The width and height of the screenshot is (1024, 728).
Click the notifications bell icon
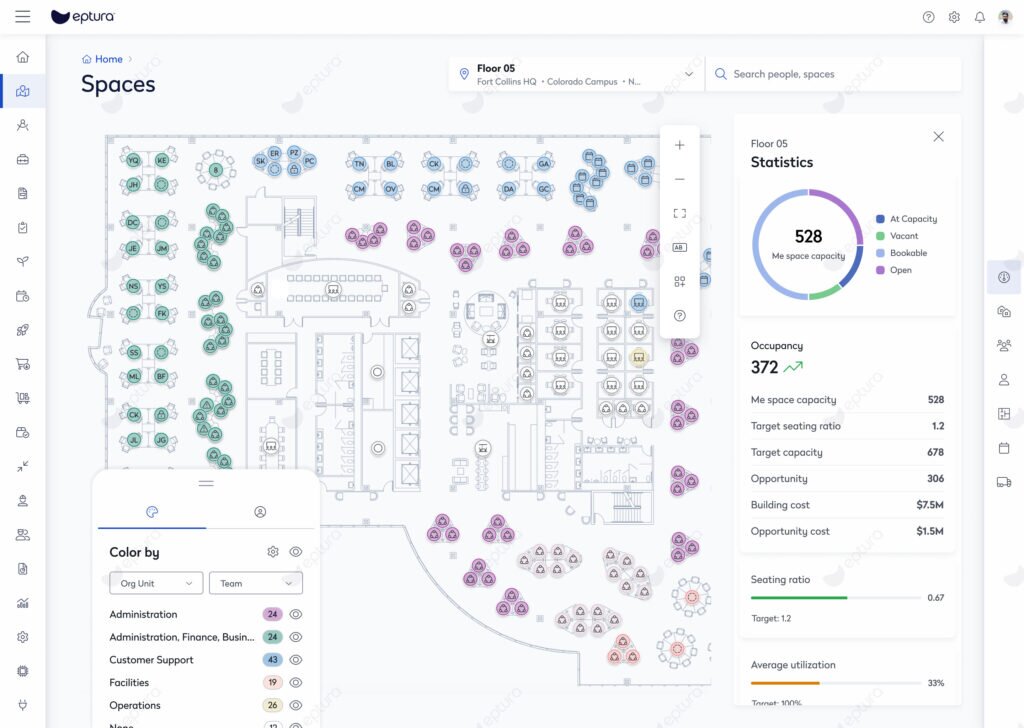(x=980, y=17)
